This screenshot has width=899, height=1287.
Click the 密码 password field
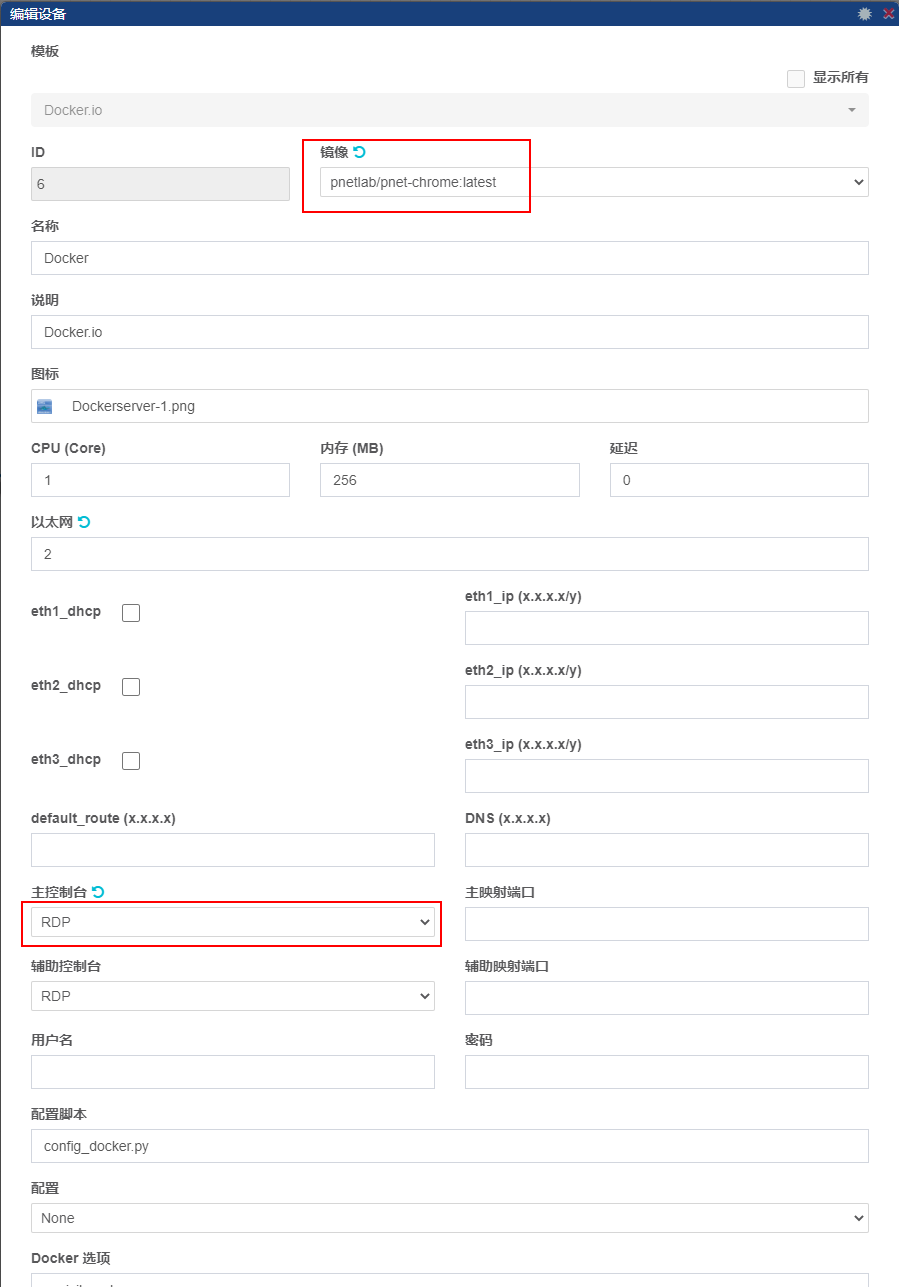(x=666, y=1071)
